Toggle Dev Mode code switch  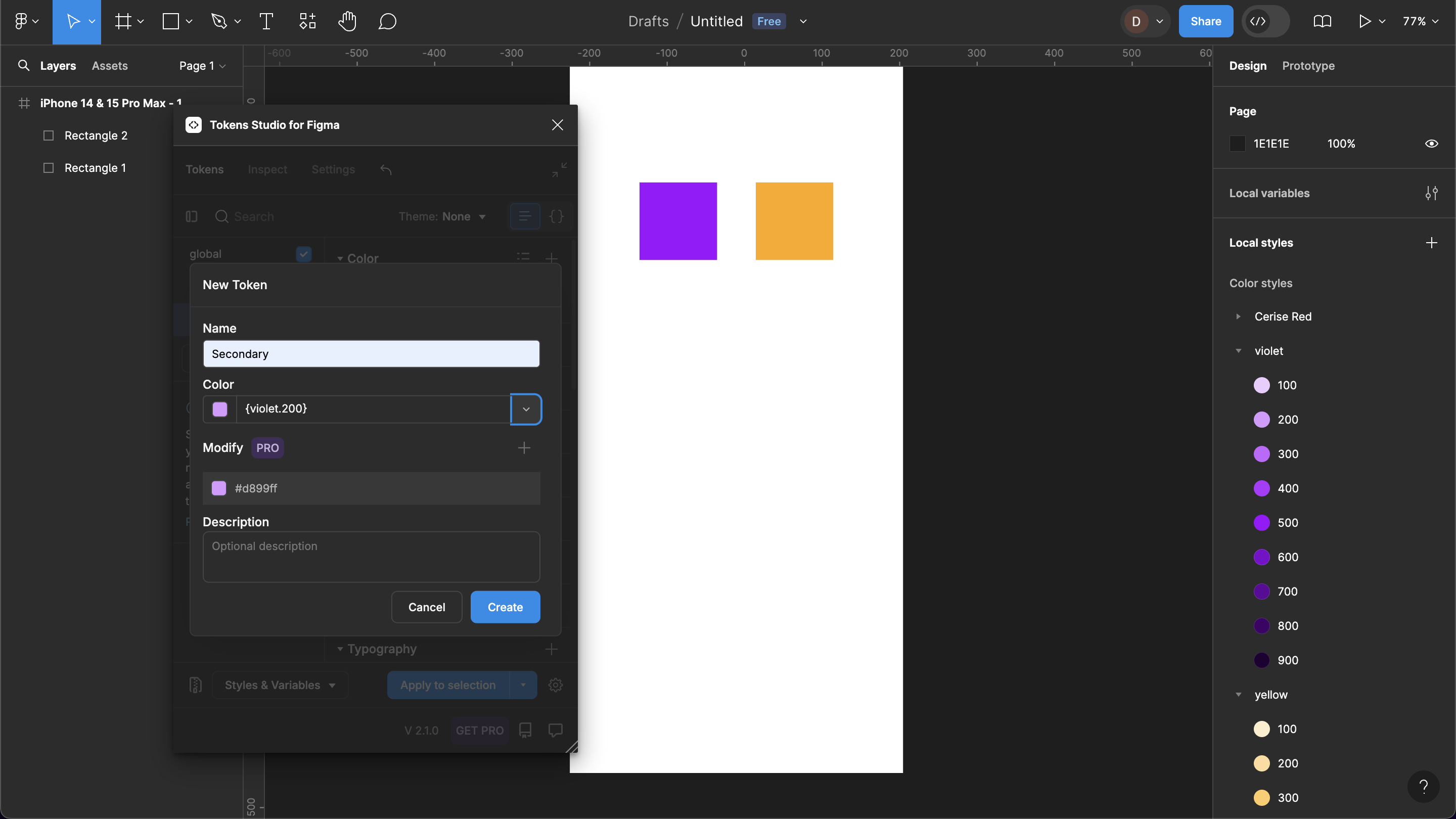1265,21
